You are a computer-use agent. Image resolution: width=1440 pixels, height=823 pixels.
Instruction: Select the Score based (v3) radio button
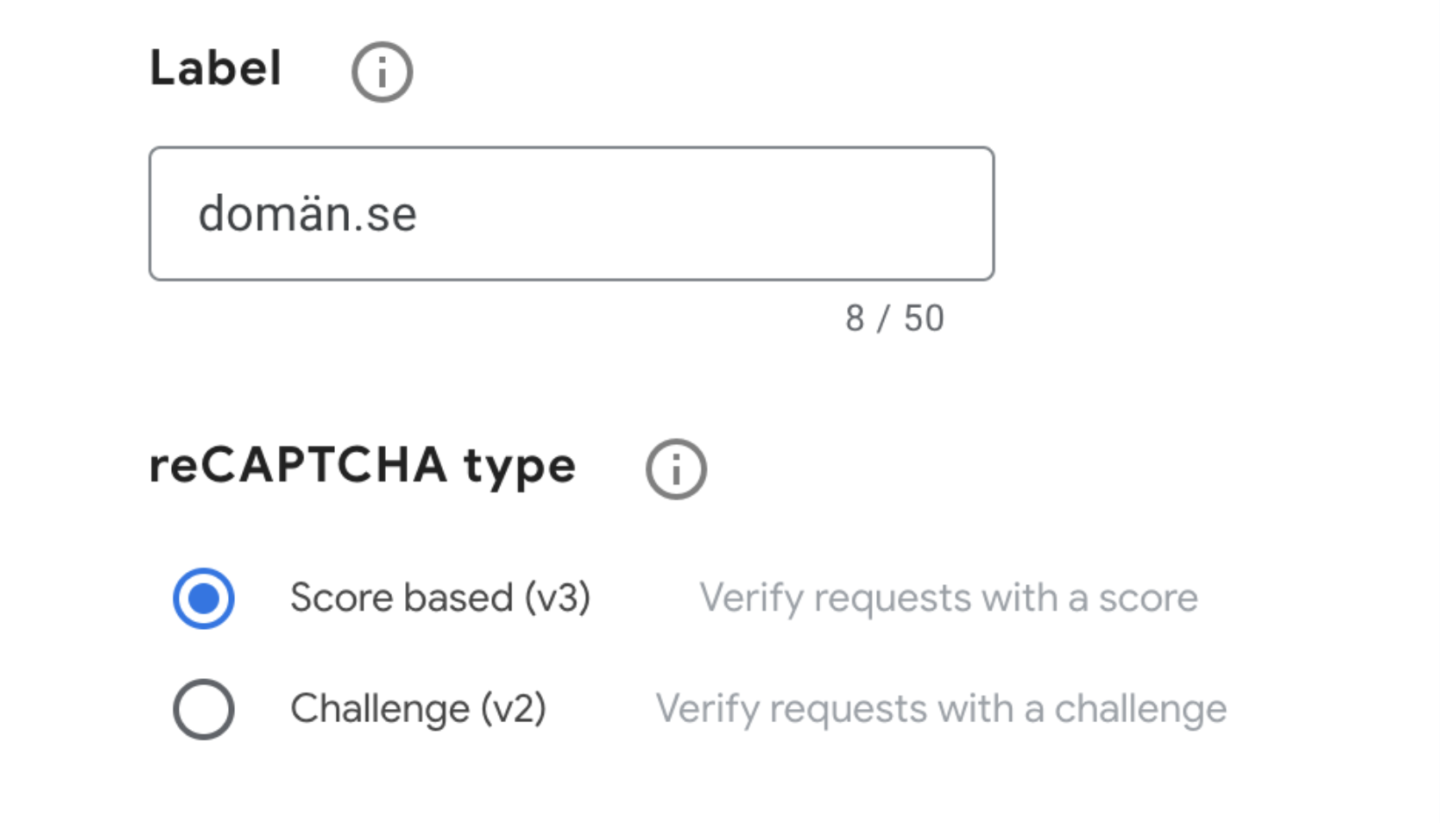coord(204,598)
